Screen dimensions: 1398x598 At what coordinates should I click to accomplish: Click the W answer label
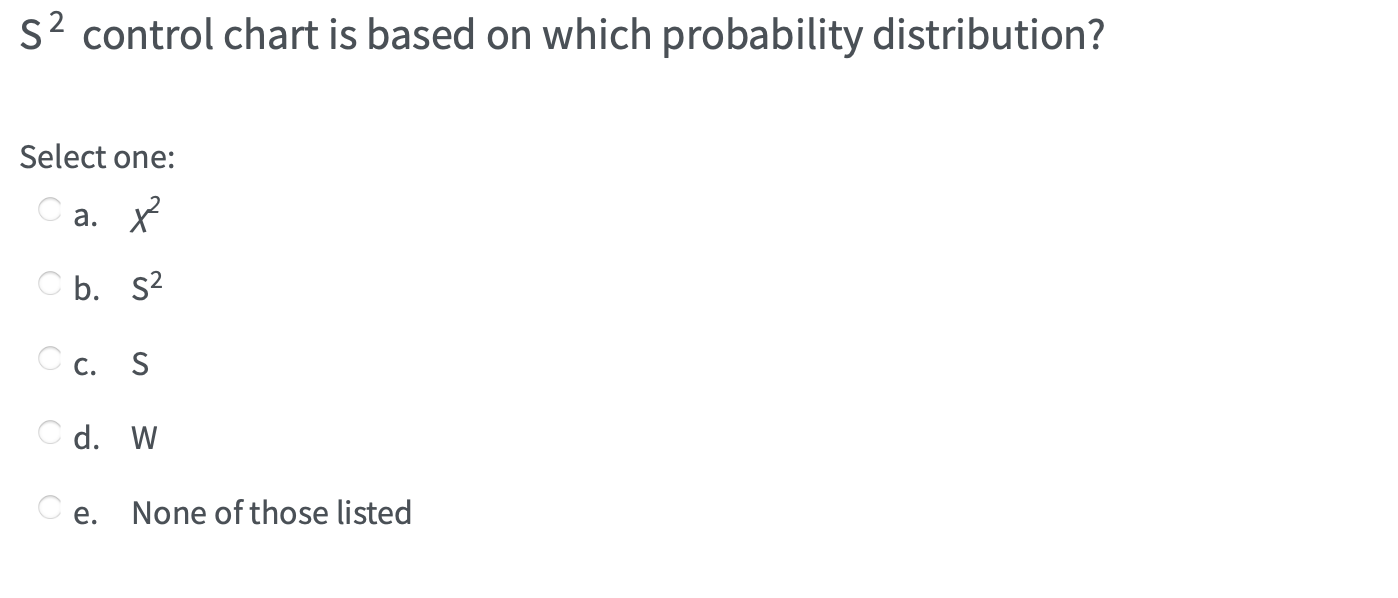coord(144,437)
